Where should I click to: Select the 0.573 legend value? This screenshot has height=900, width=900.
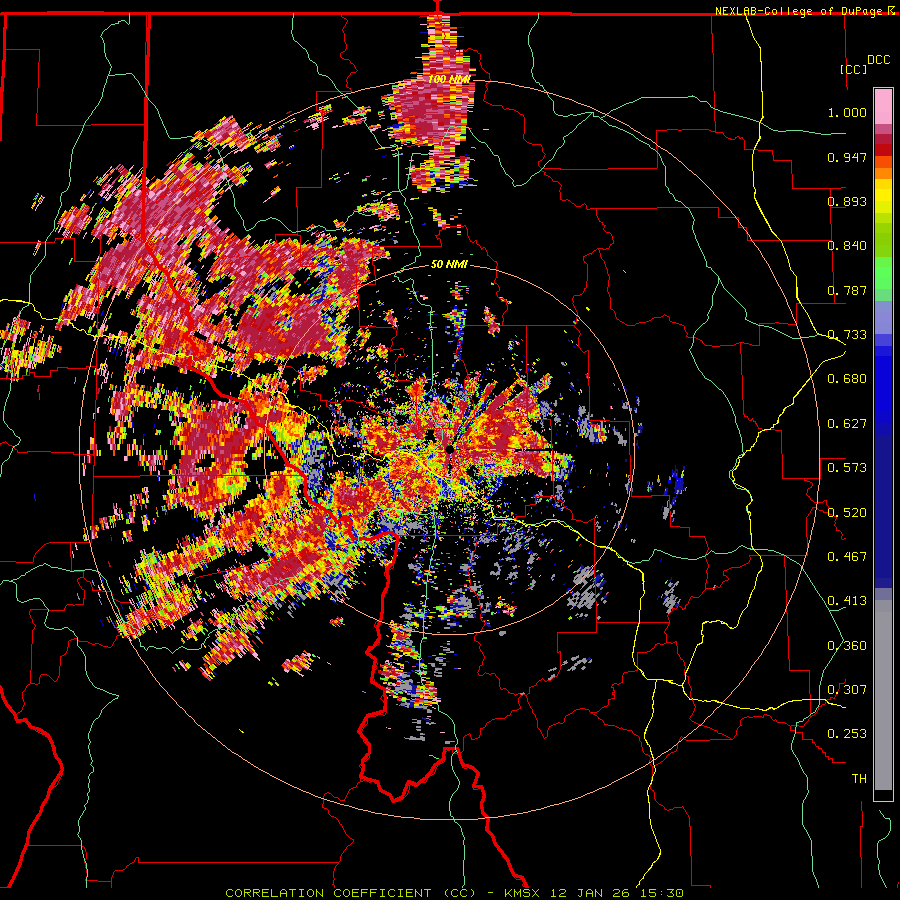pyautogui.click(x=847, y=468)
